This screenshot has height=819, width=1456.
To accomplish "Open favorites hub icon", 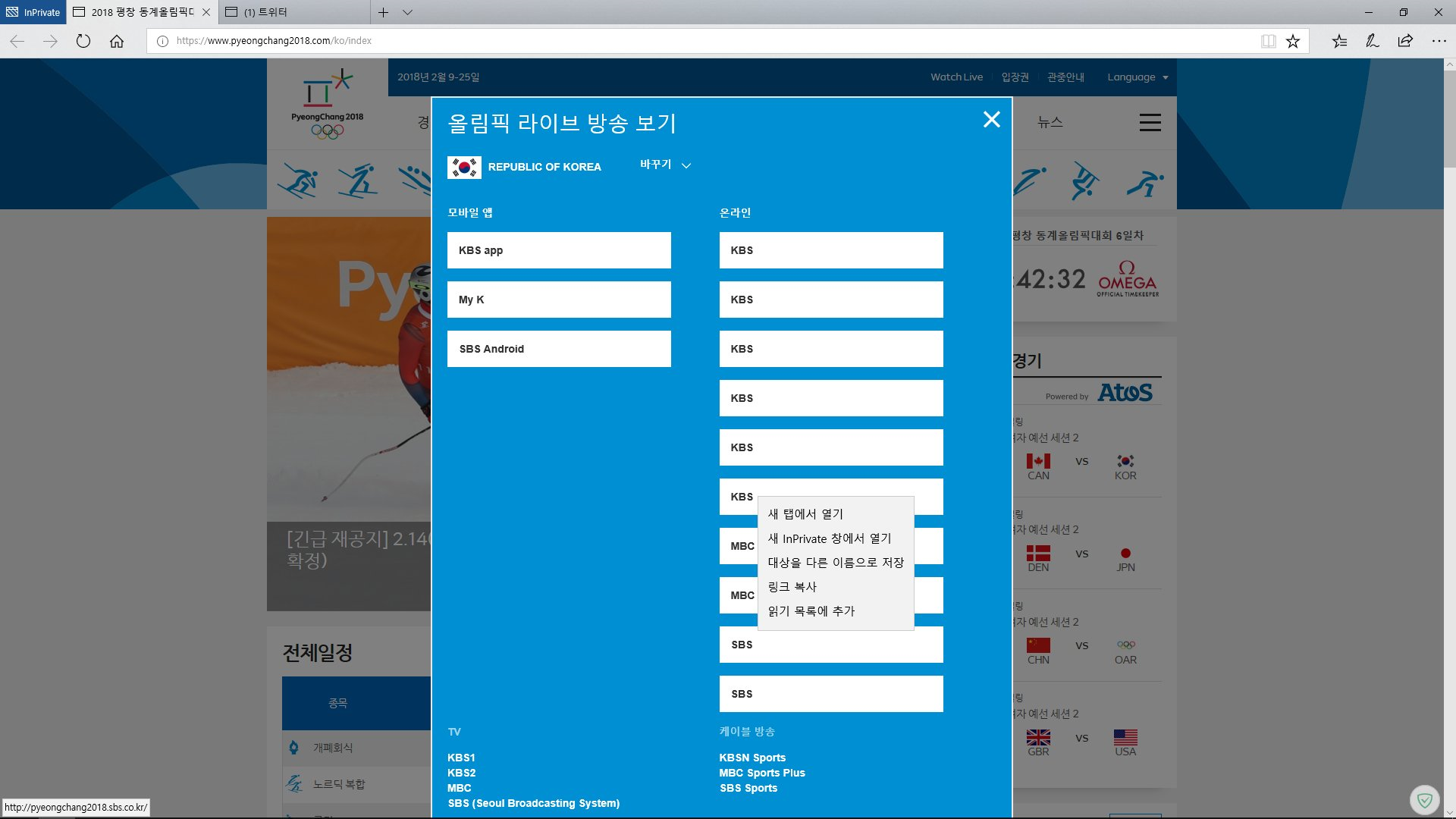I will (1339, 41).
